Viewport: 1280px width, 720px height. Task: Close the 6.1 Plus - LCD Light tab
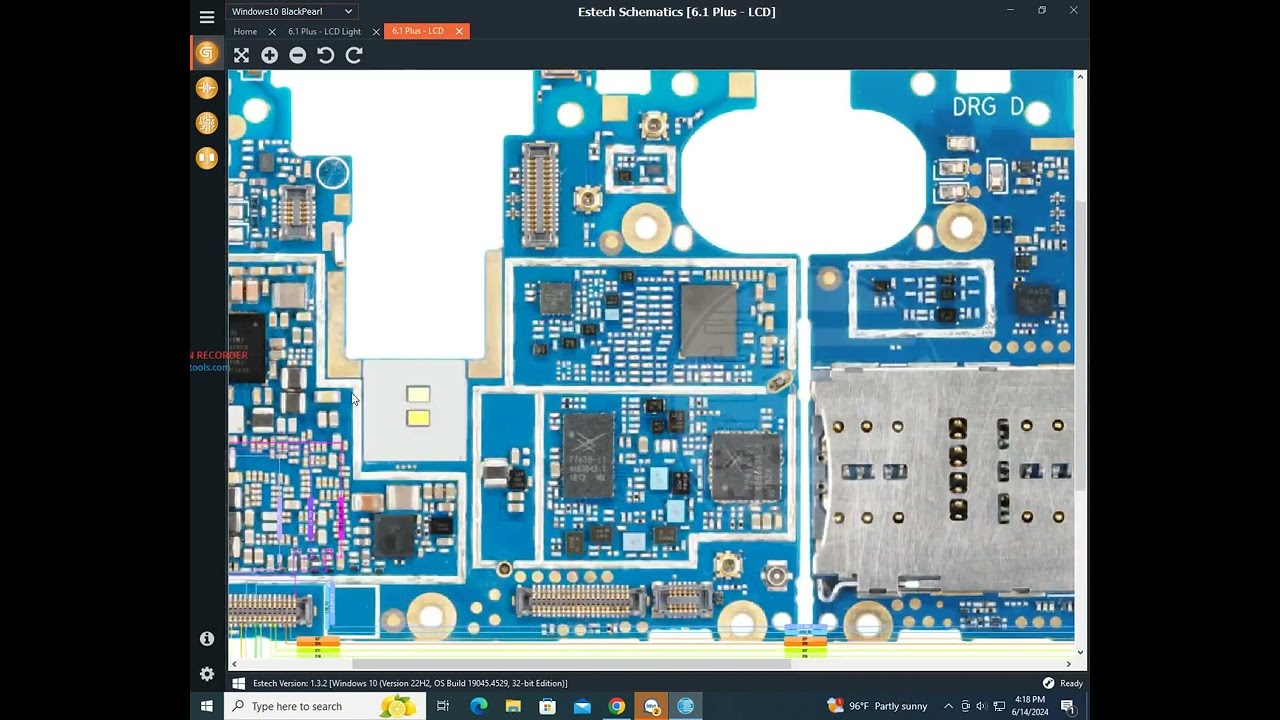pyautogui.click(x=376, y=32)
